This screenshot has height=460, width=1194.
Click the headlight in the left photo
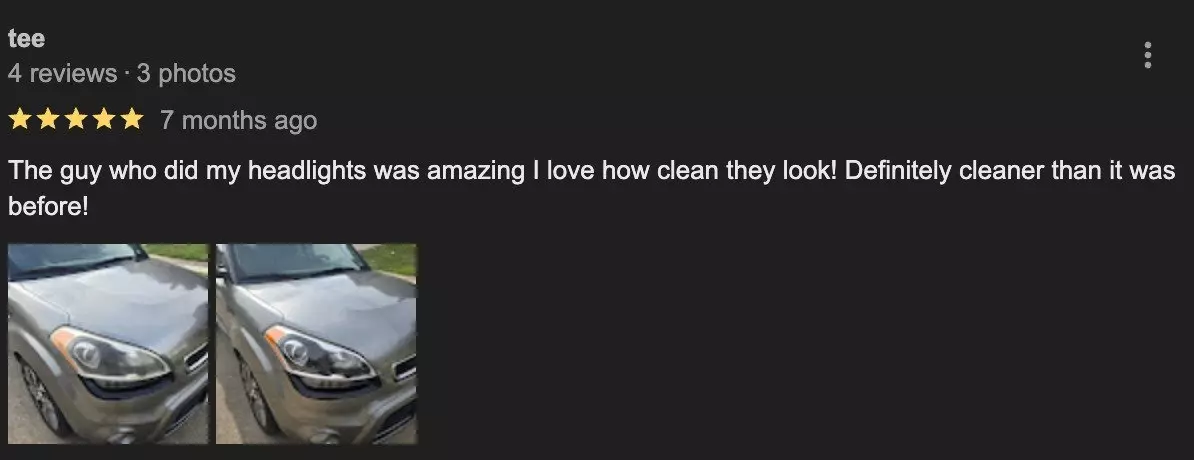coord(108,353)
